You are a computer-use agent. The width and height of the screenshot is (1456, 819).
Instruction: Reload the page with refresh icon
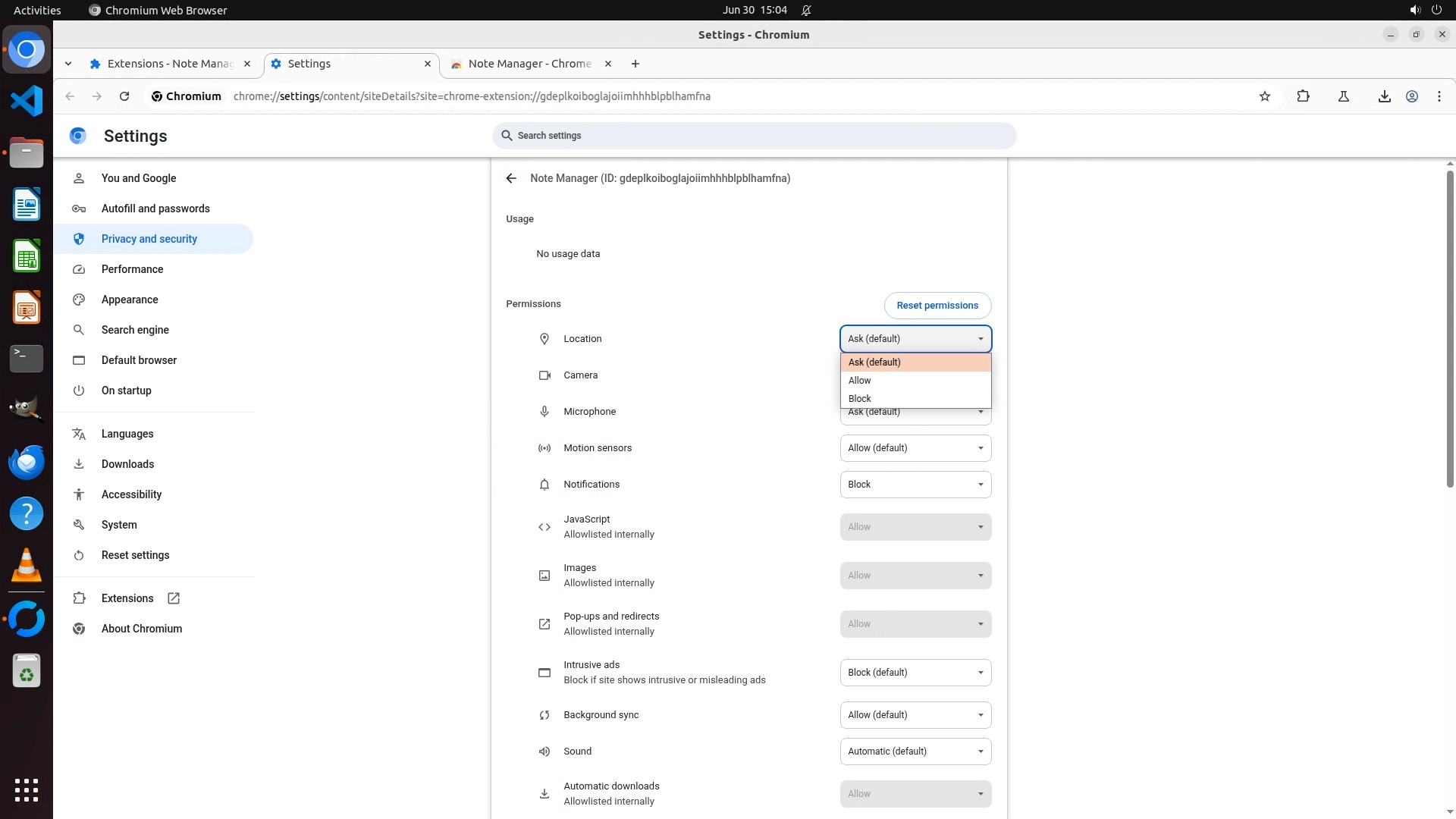[124, 96]
